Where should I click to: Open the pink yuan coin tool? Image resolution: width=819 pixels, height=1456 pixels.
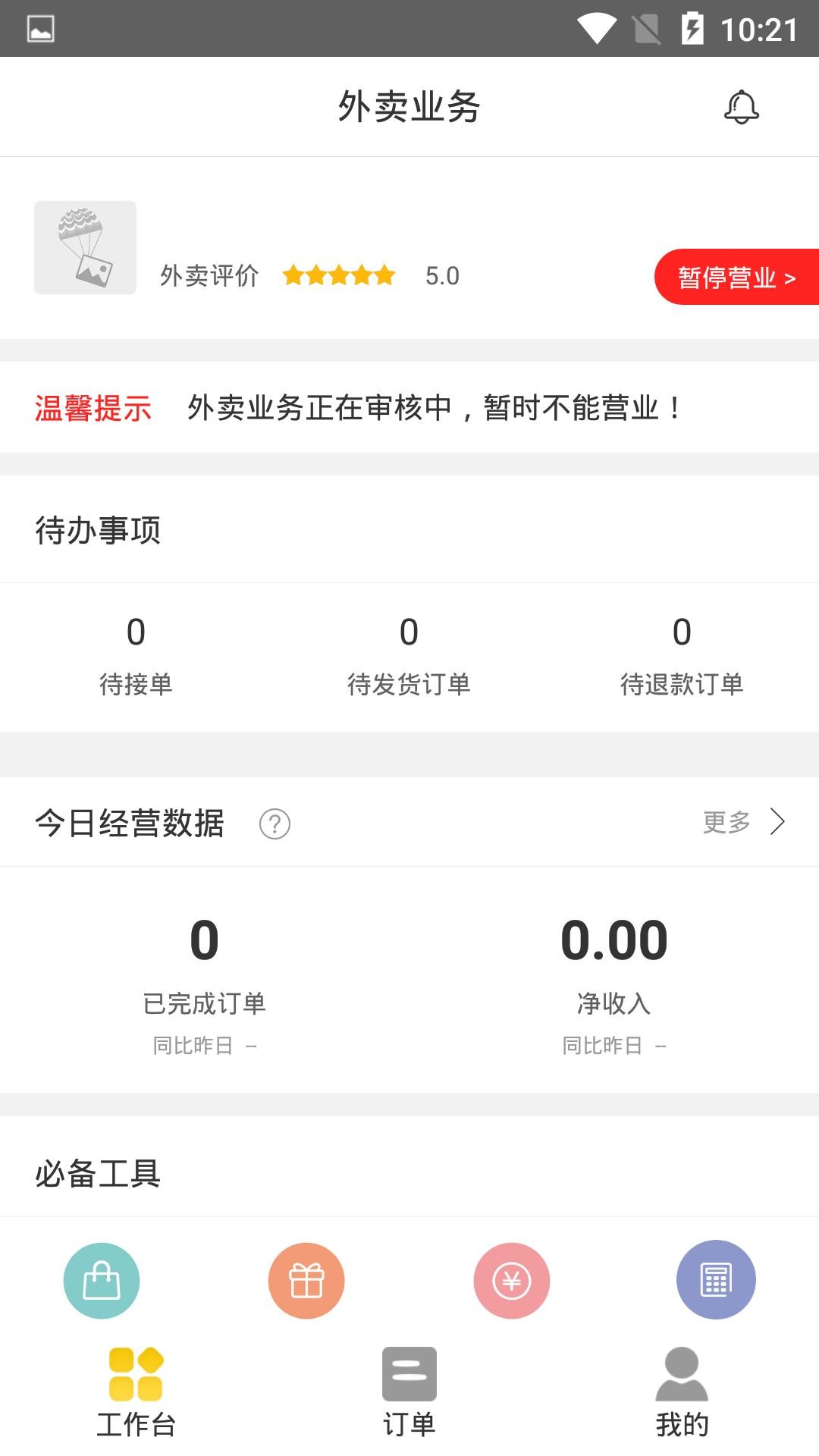click(512, 1281)
